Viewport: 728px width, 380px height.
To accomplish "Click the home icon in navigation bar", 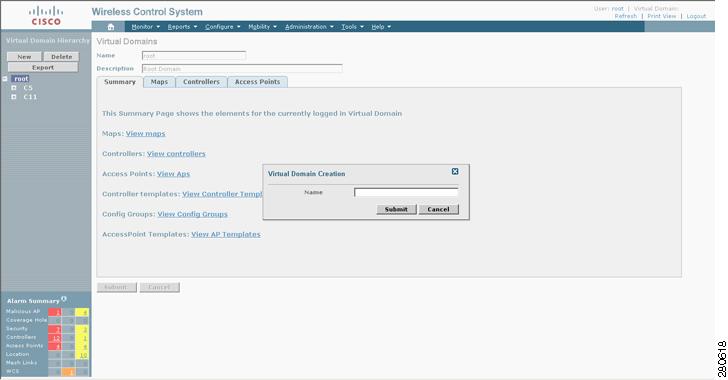I will [110, 27].
